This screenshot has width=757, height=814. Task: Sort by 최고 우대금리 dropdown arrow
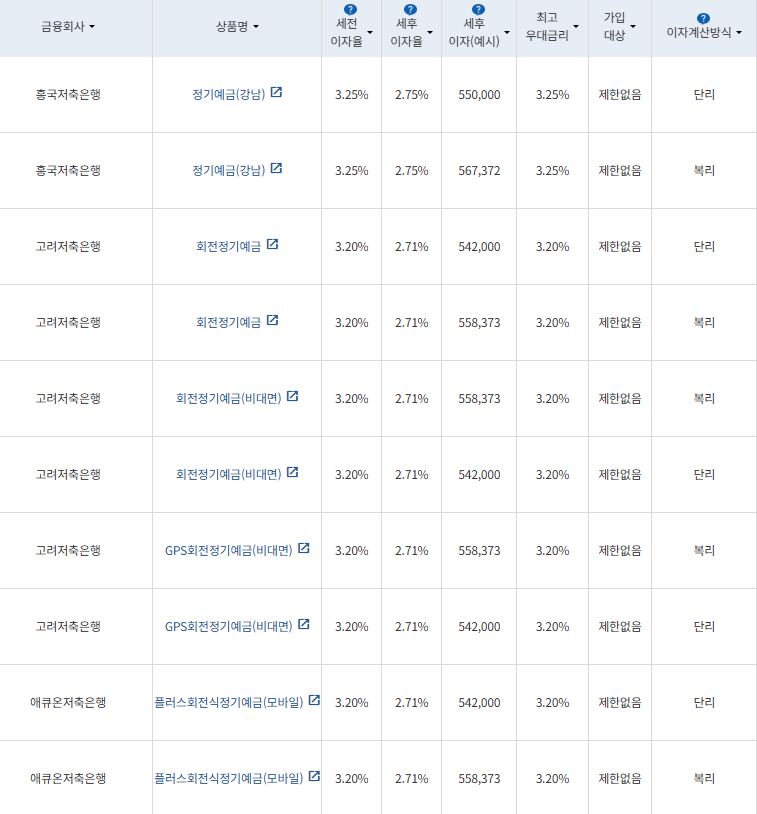576,26
